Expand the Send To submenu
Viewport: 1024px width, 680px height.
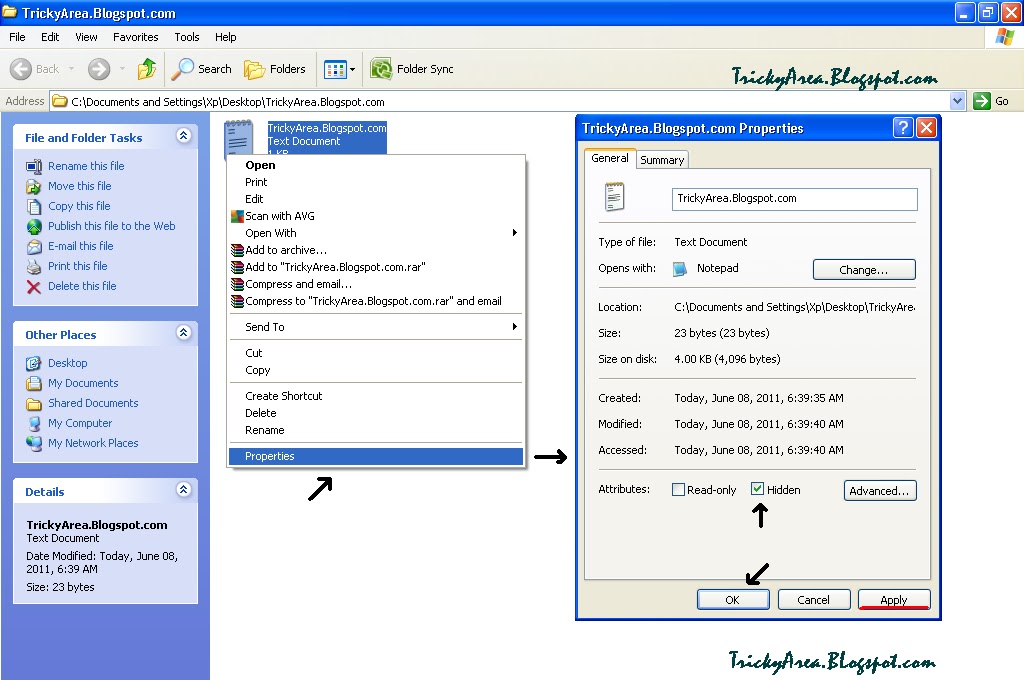click(515, 327)
